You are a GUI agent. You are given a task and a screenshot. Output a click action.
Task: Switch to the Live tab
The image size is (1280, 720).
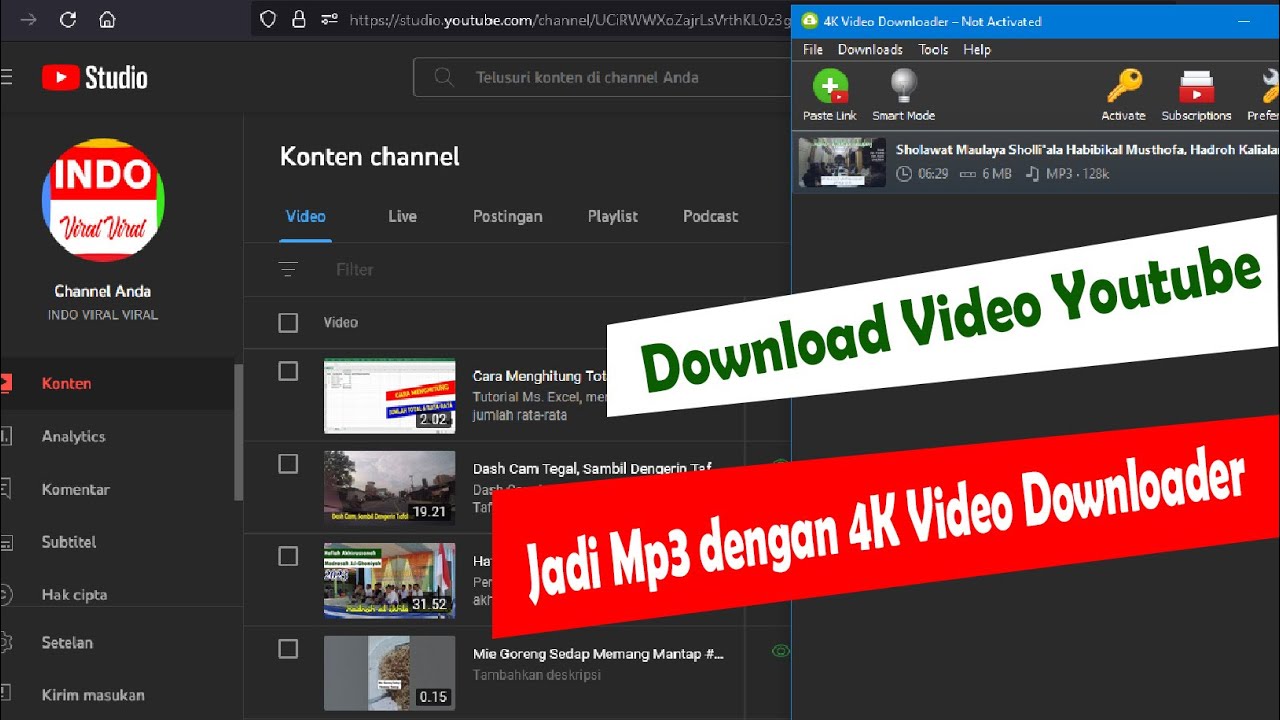pyautogui.click(x=402, y=216)
